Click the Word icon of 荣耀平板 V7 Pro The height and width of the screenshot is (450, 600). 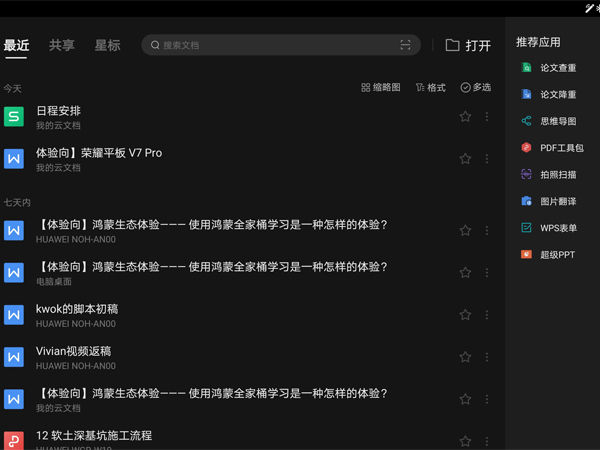[x=14, y=159]
